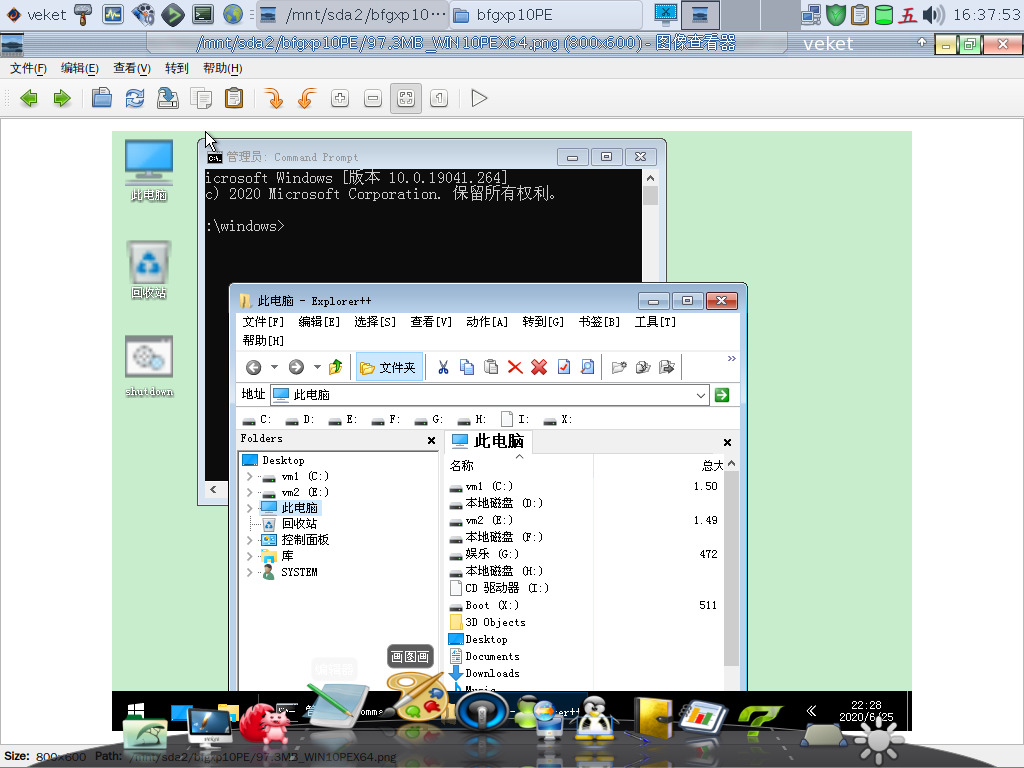Open the 转到 menu of image viewer

[176, 68]
